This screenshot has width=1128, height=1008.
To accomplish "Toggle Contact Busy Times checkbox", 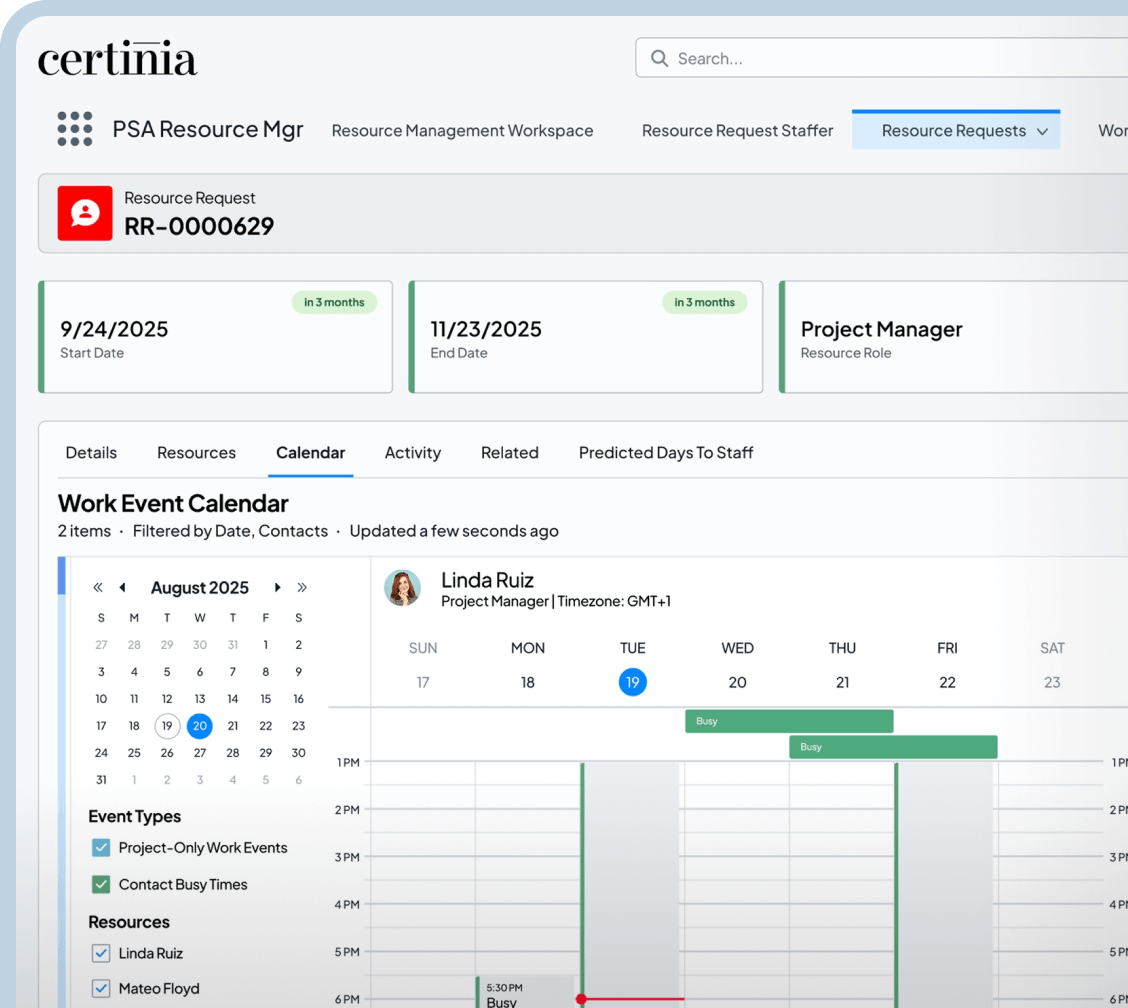I will (101, 885).
